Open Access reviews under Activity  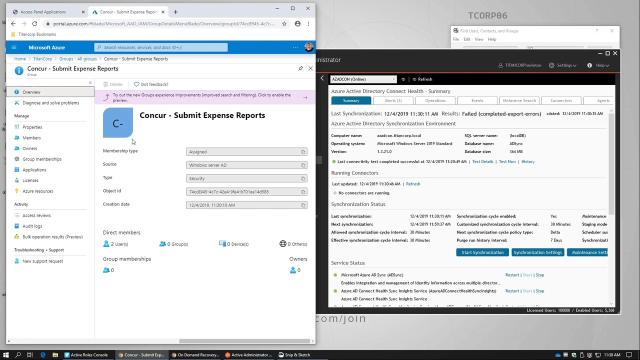(x=36, y=215)
